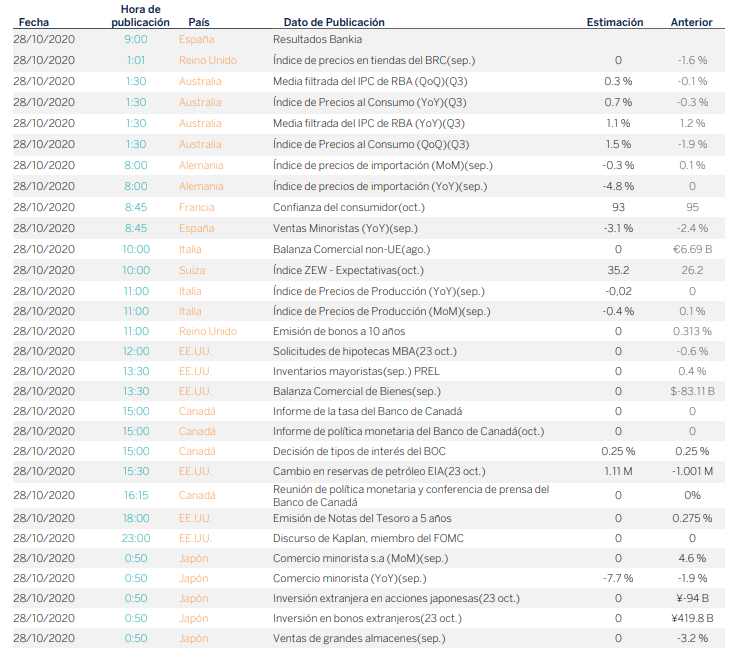Image resolution: width=738 pixels, height=656 pixels.
Task: Select the Francia country label
Action: tap(196, 207)
